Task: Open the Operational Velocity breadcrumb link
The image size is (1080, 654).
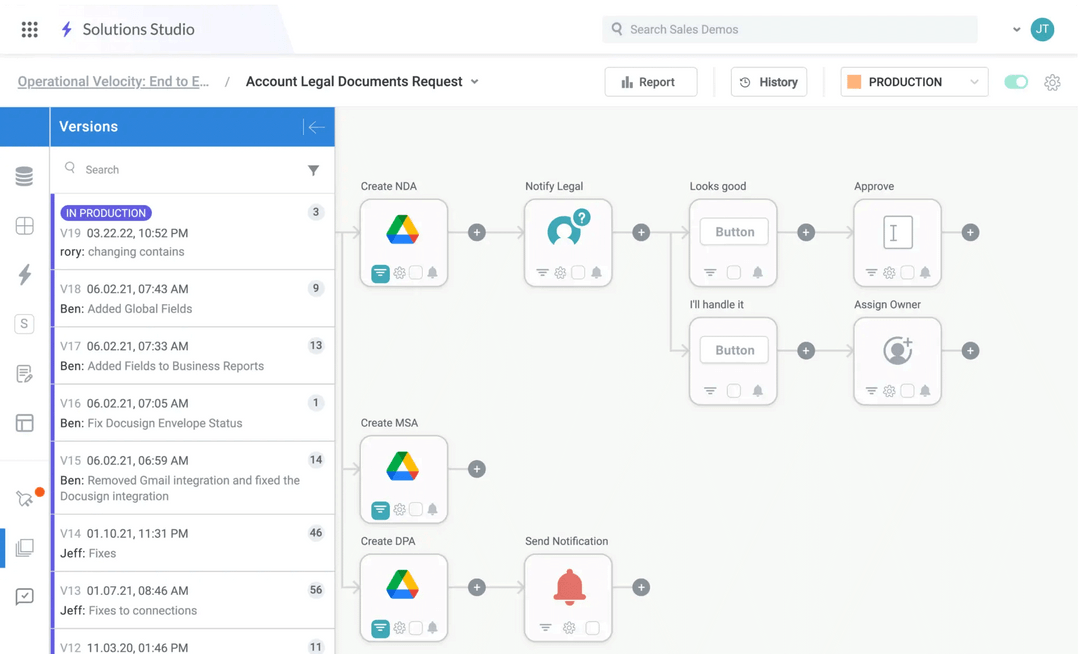Action: (x=113, y=81)
